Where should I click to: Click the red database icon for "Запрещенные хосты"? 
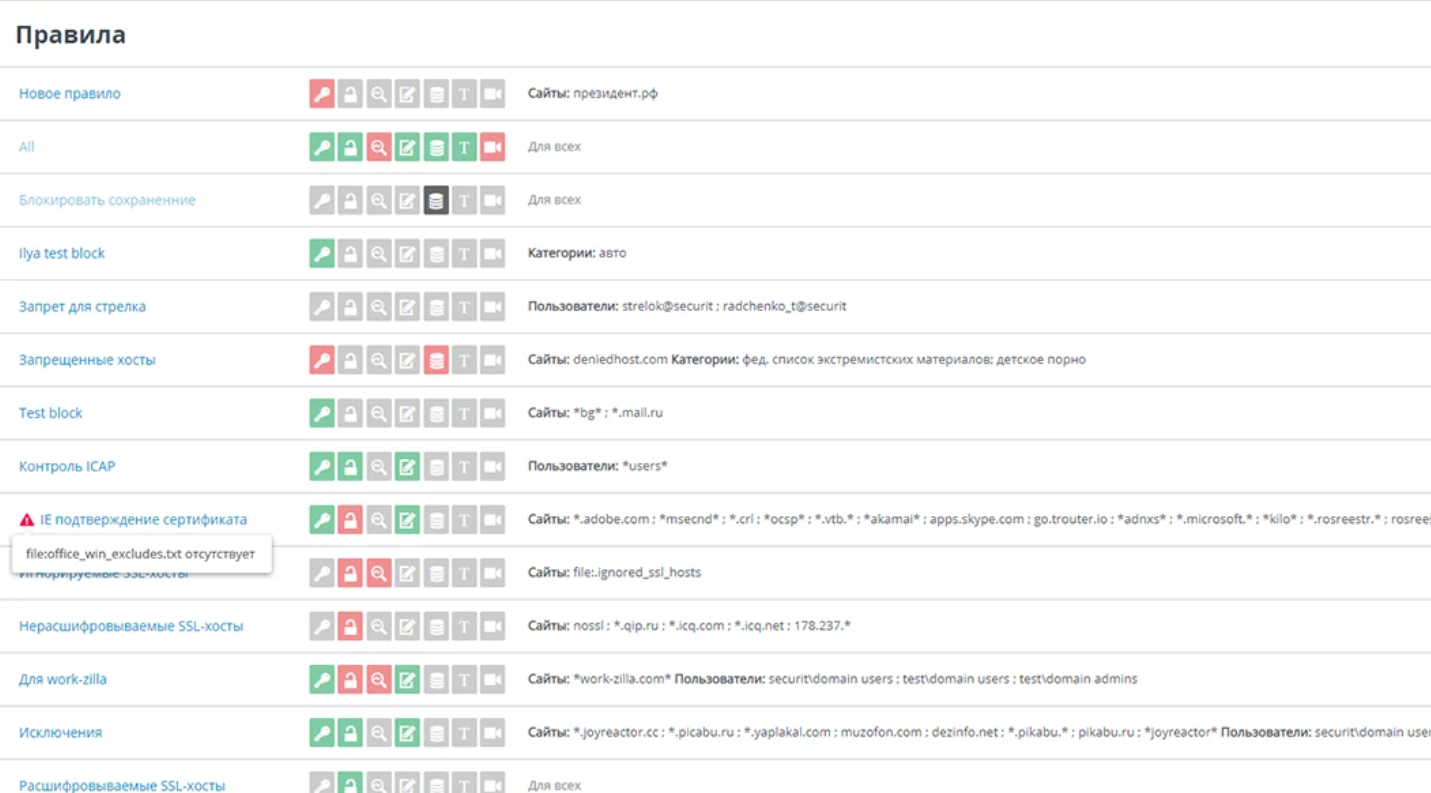pos(433,360)
